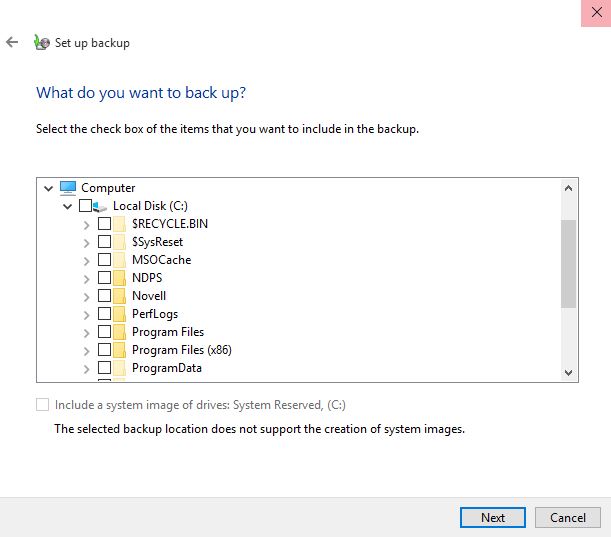
Task: Check the Program Files (x86) checkbox
Action: (x=104, y=350)
